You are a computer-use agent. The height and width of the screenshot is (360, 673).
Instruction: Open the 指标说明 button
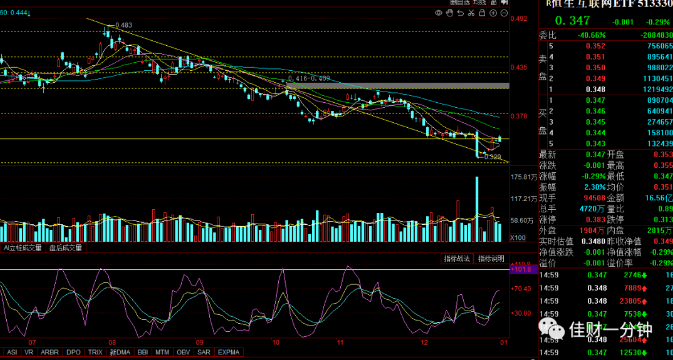[491, 259]
